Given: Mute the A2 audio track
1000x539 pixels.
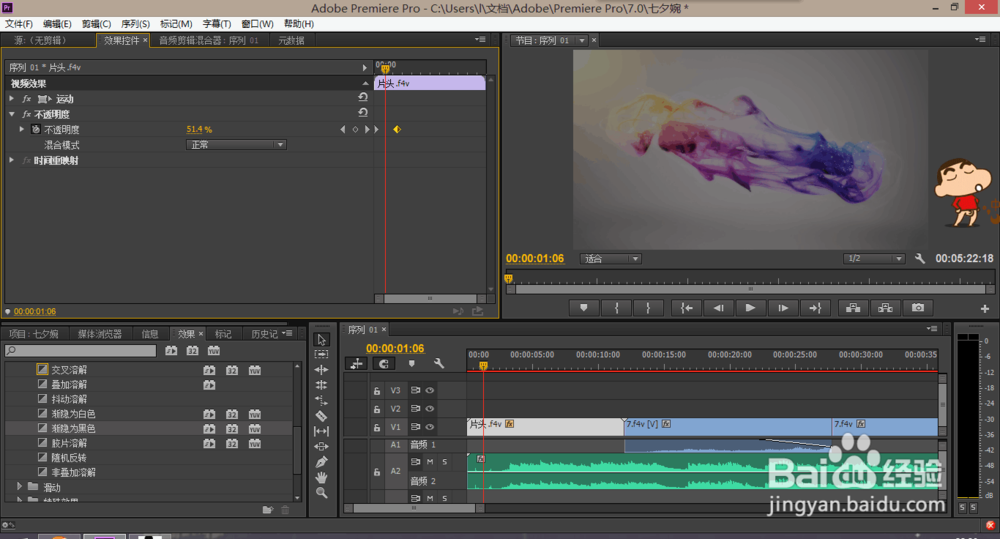Looking at the screenshot, I should (430, 462).
